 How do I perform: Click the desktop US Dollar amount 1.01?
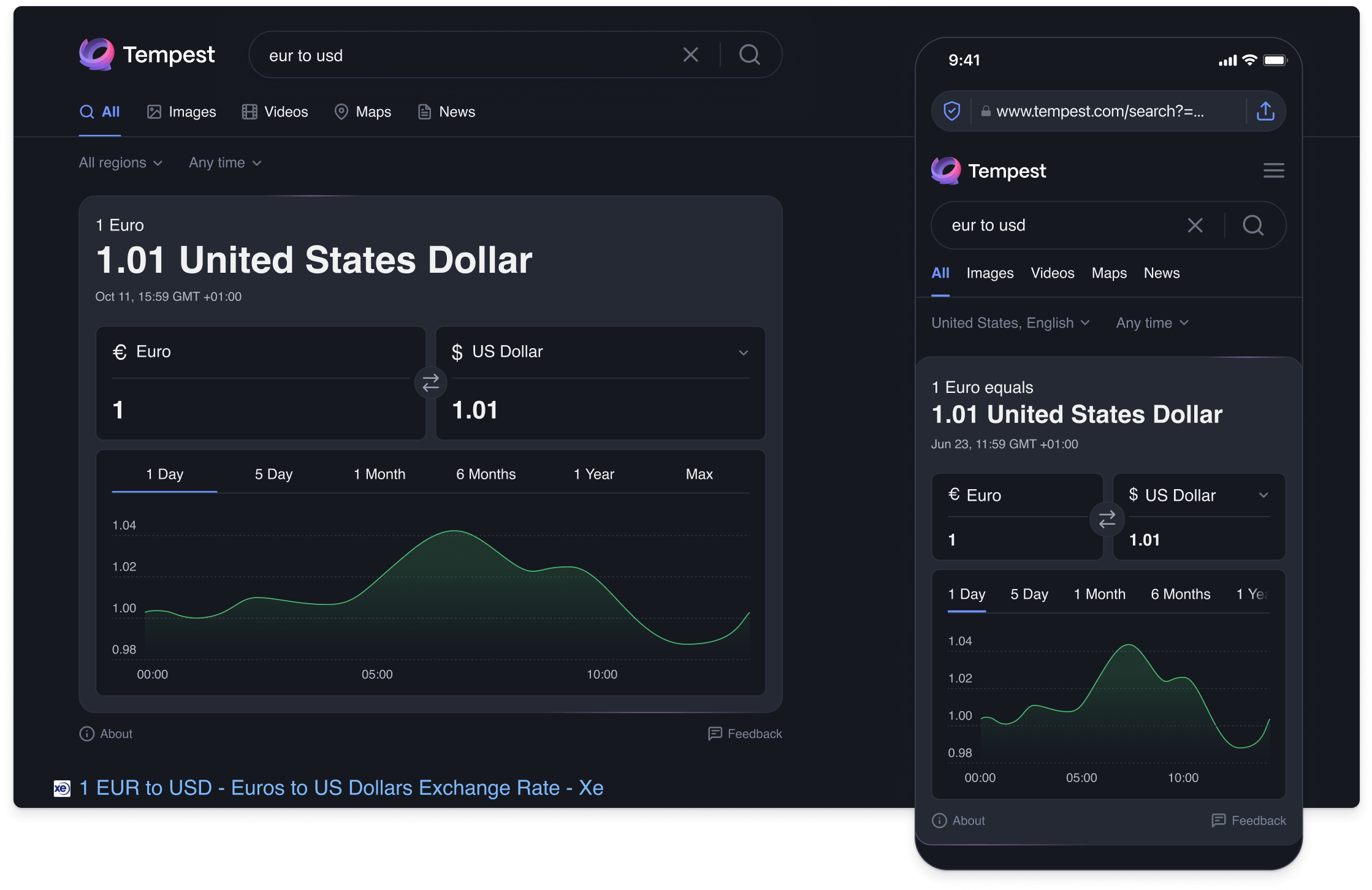click(475, 410)
